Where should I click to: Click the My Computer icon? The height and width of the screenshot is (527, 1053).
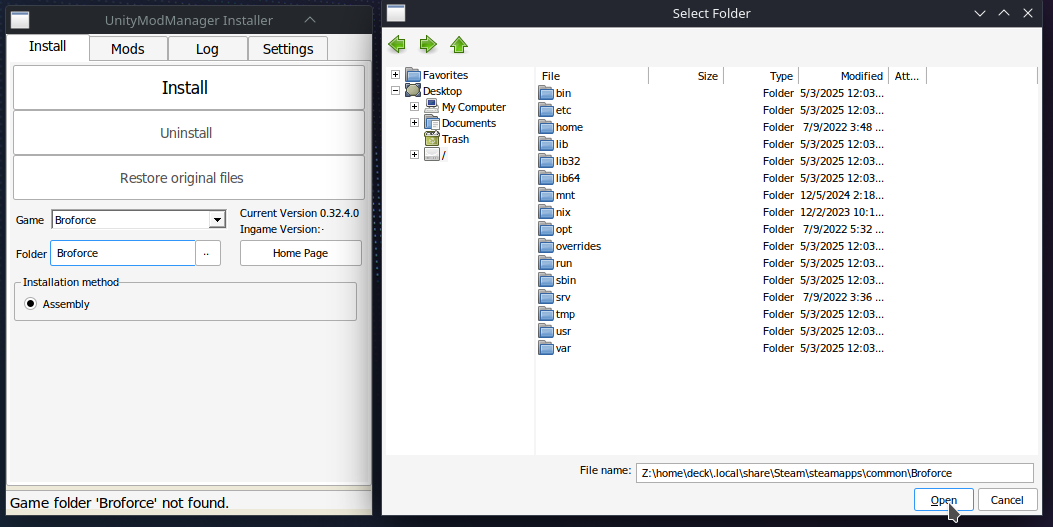432,107
